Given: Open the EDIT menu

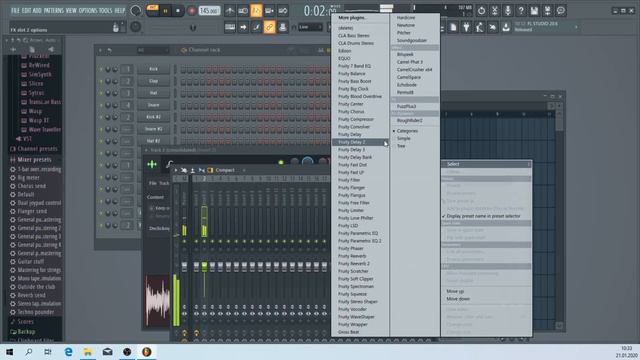Looking at the screenshot, I should pos(27,11).
